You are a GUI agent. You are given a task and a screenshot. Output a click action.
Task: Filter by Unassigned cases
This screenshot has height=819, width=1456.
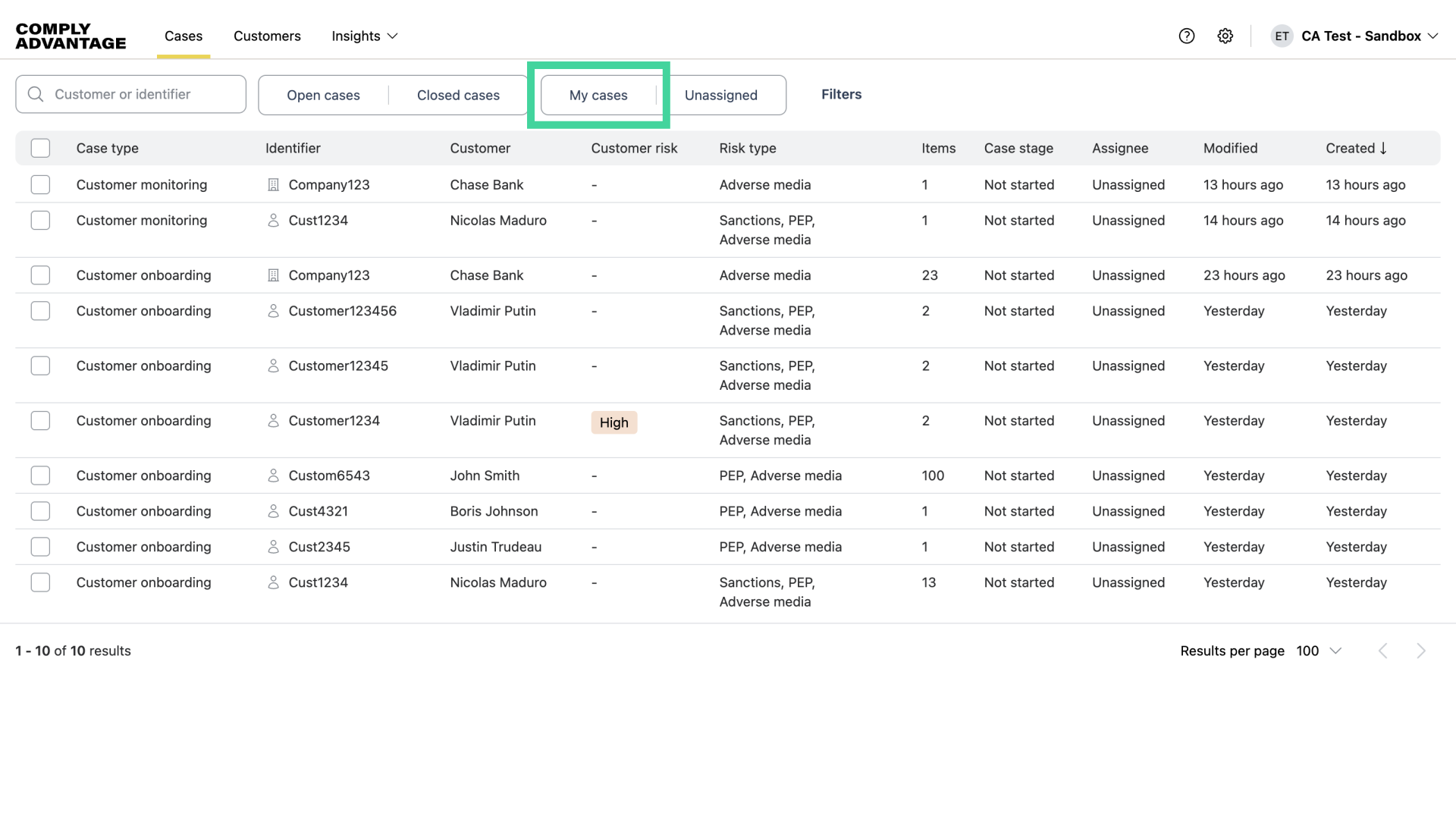[x=720, y=95]
